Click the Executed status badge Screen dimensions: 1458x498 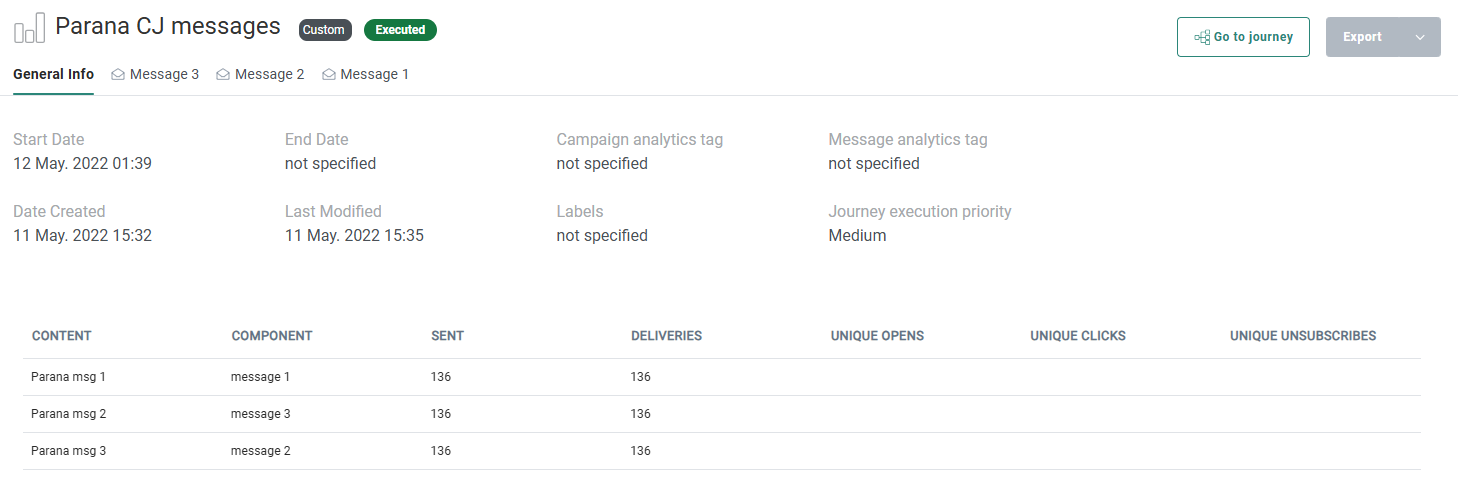pos(400,30)
